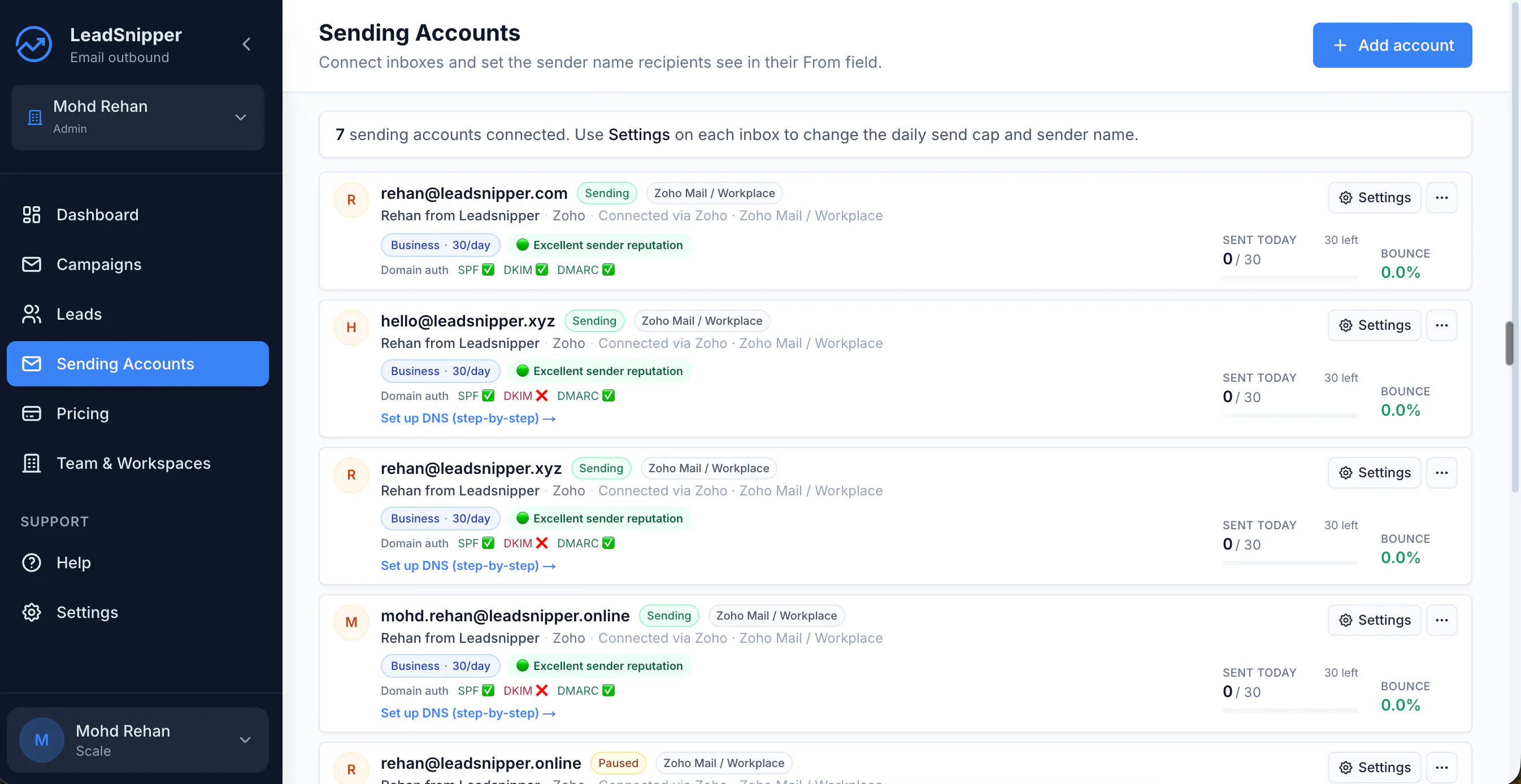Open the Dashboard page
1521x784 pixels.
tap(137, 214)
